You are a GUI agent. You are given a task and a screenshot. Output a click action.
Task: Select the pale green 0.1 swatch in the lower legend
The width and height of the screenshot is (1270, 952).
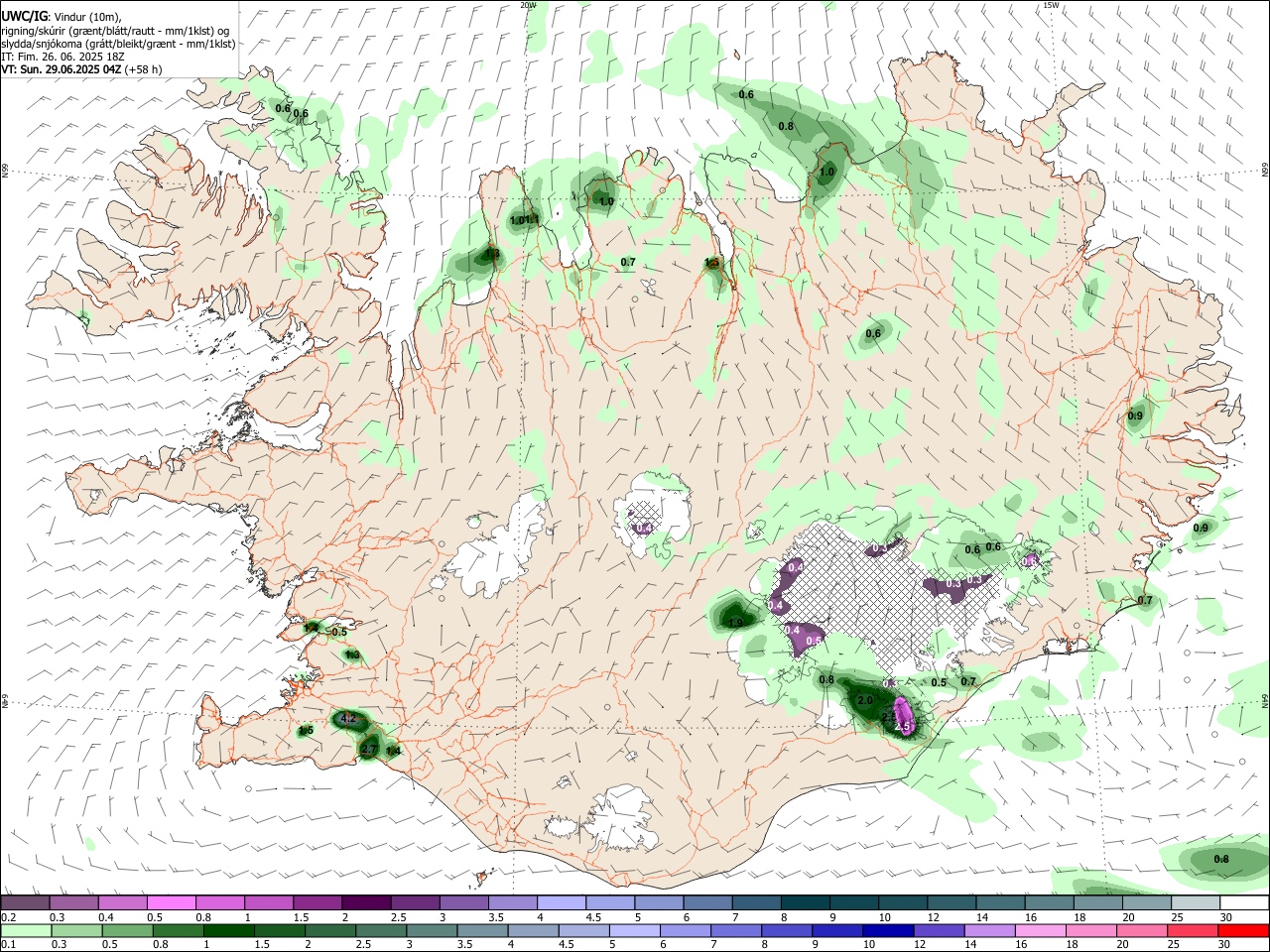pos(26,930)
